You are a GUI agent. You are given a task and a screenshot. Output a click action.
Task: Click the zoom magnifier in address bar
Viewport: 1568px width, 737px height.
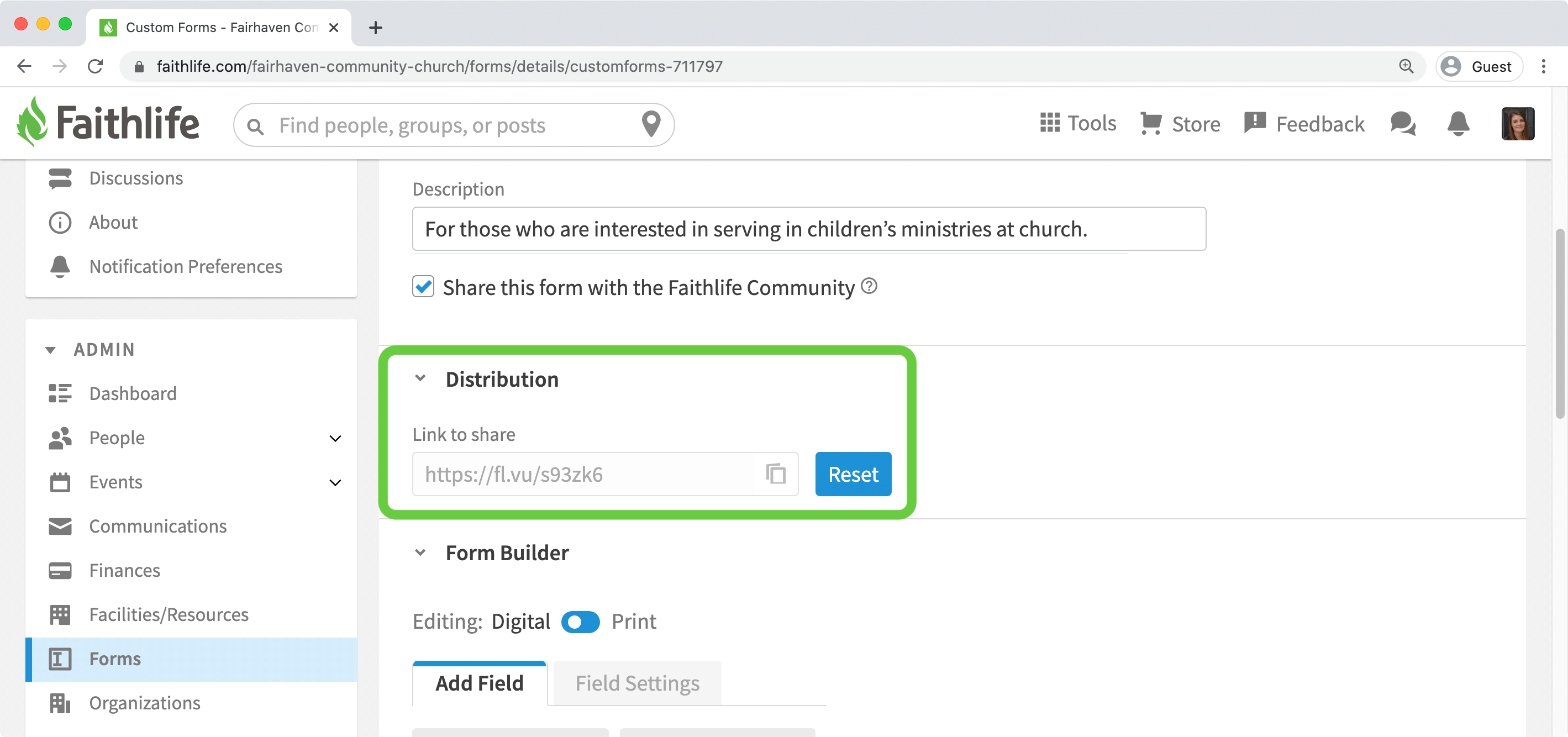(1406, 66)
